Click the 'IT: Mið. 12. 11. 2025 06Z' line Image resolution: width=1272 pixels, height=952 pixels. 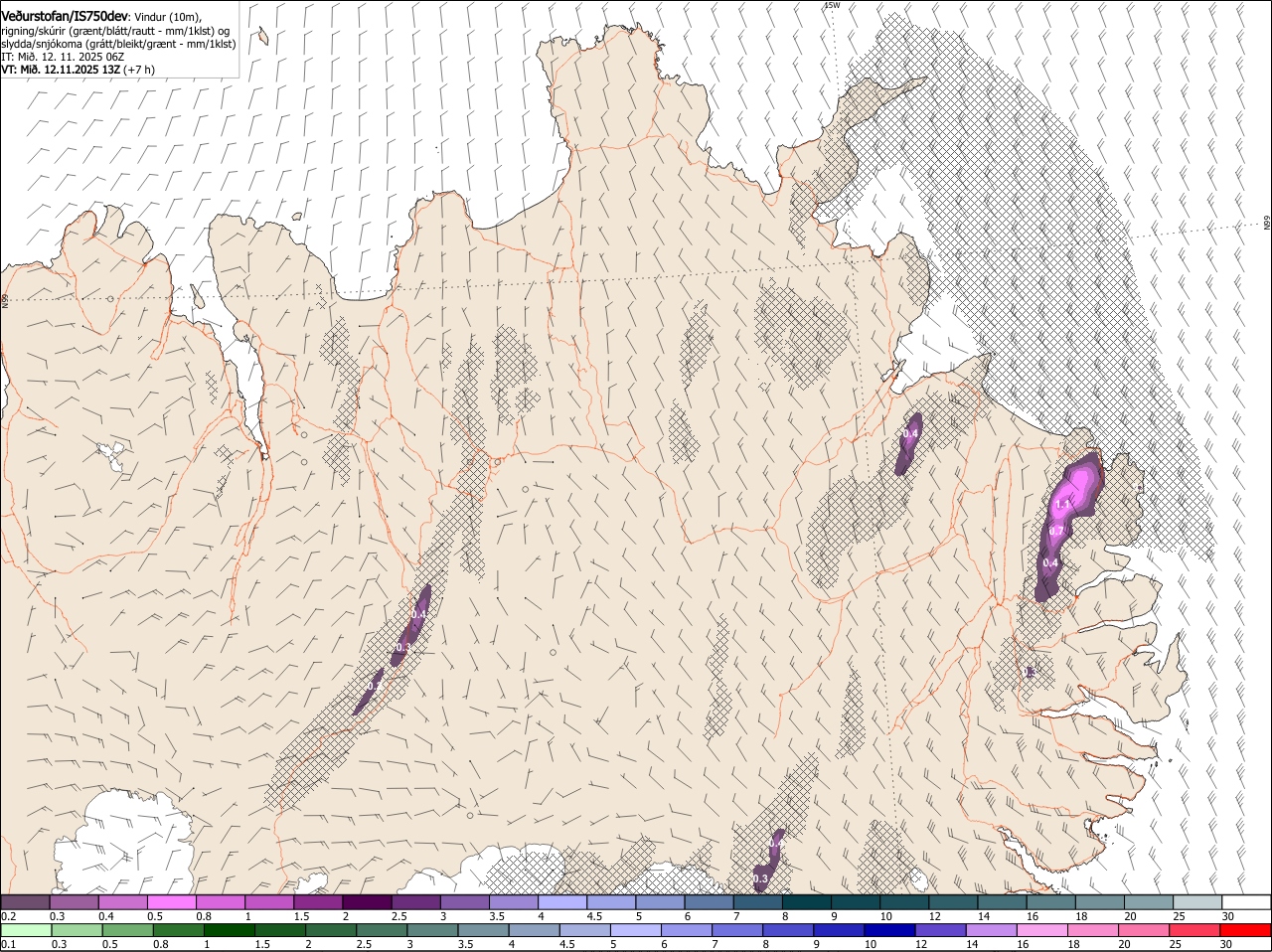pos(63,58)
